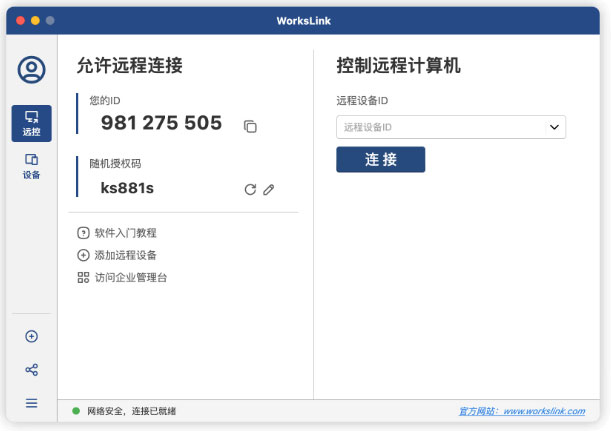Viewport: 611px width, 431px height.
Task: Expand the remote device ID dropdown arrow
Action: [554, 127]
